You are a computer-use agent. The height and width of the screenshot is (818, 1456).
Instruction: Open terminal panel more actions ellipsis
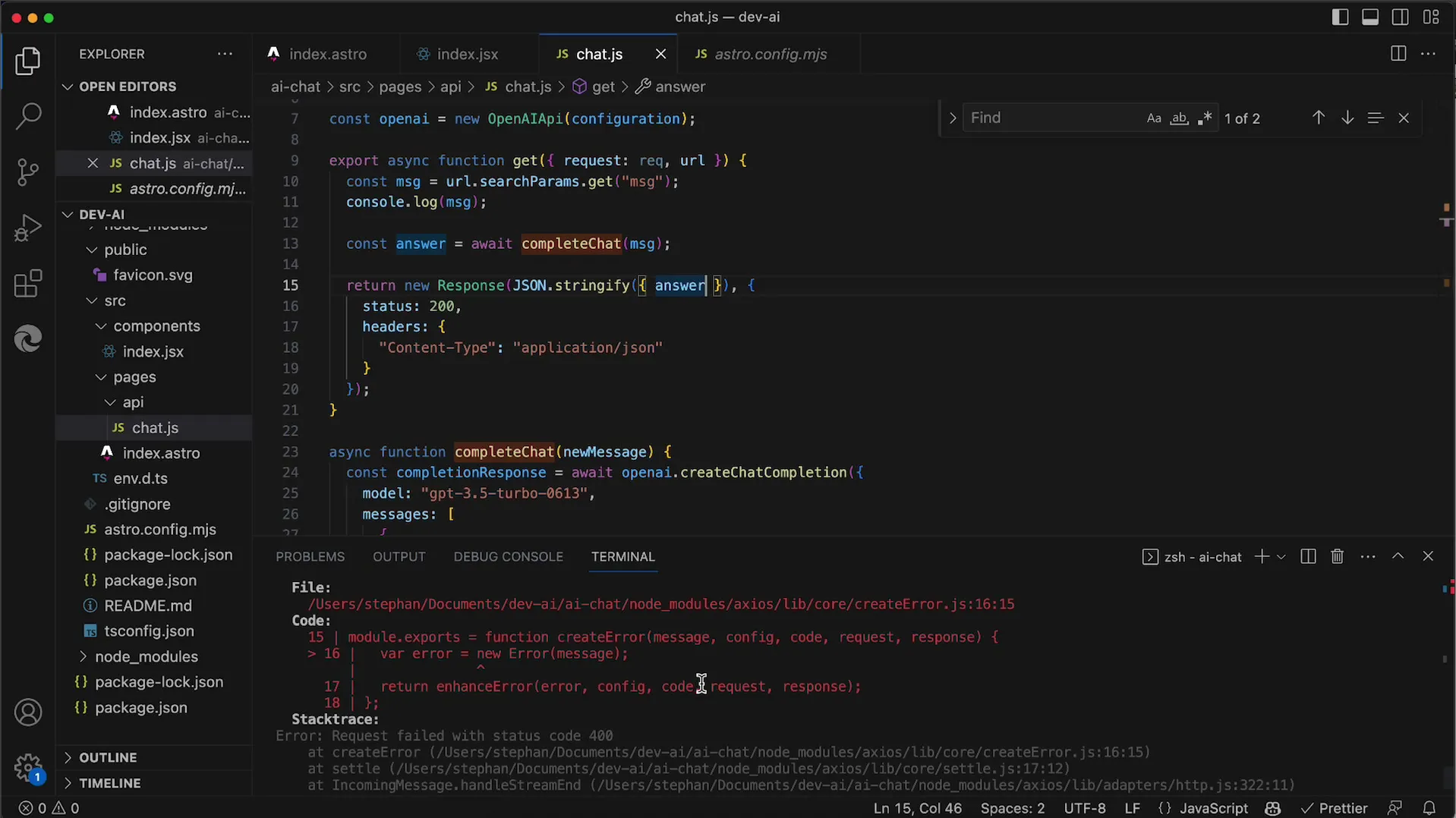point(1368,557)
